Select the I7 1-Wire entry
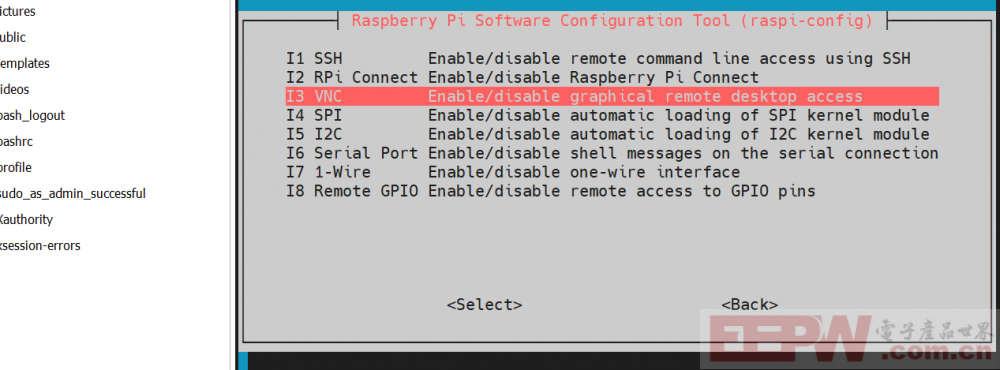This screenshot has width=1000, height=370. click(x=513, y=172)
